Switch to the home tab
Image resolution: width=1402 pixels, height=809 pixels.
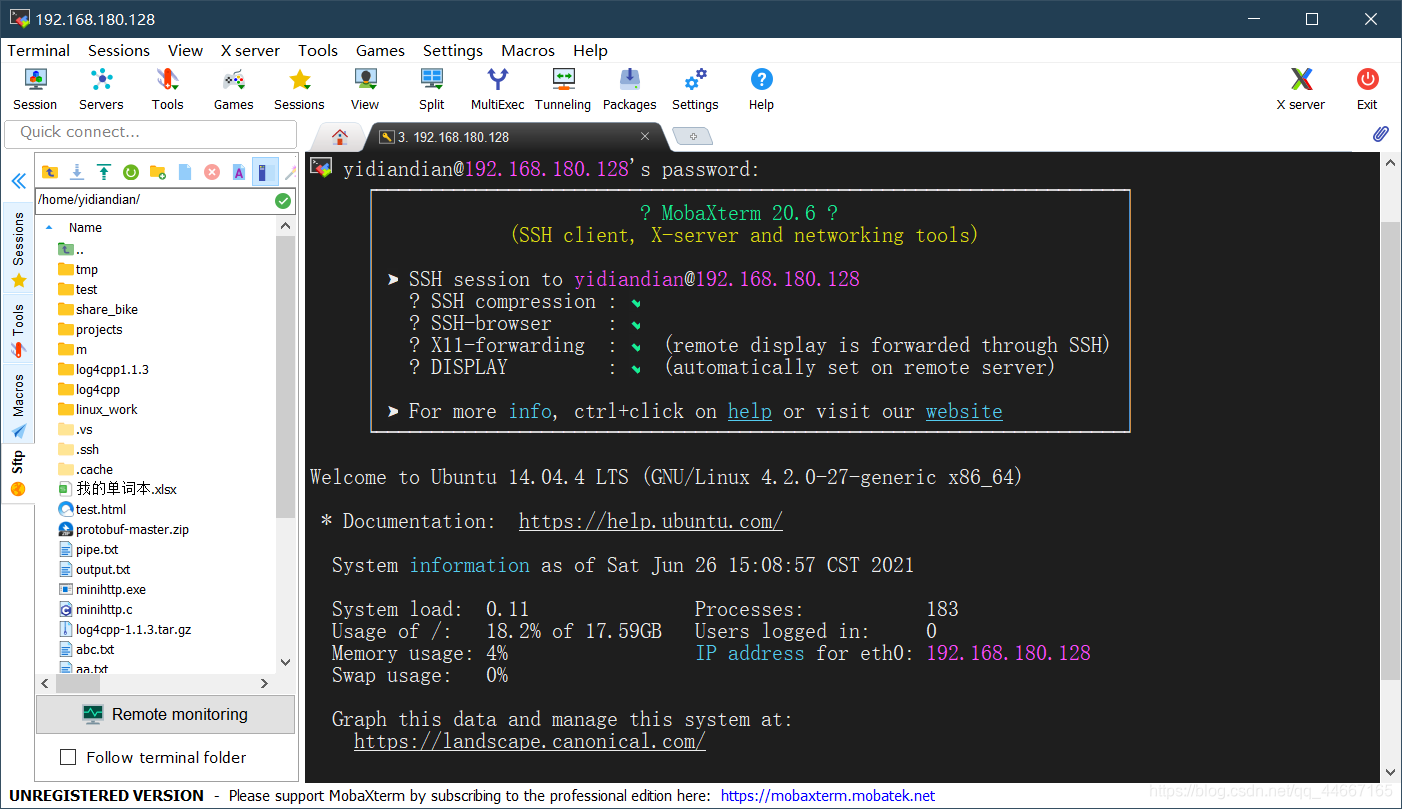point(340,137)
